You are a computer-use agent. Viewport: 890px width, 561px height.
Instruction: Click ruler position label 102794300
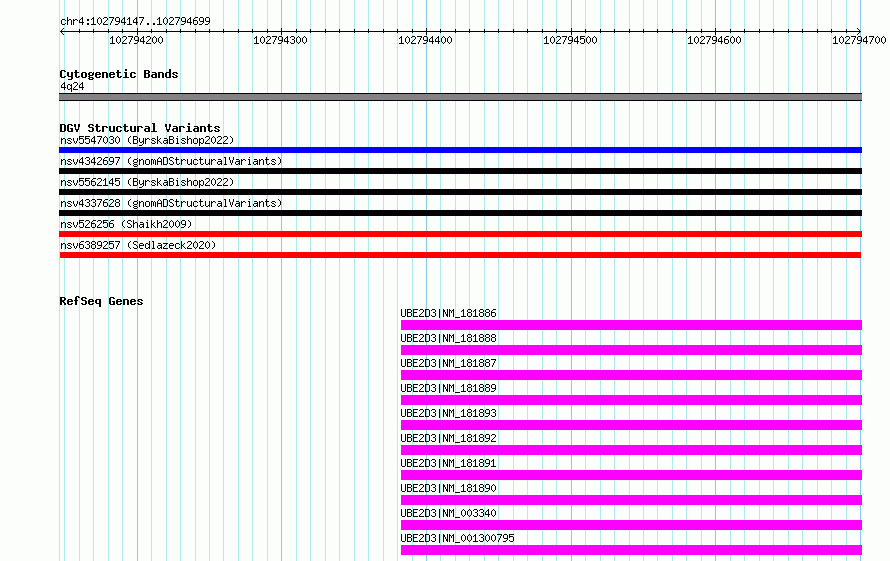click(280, 40)
